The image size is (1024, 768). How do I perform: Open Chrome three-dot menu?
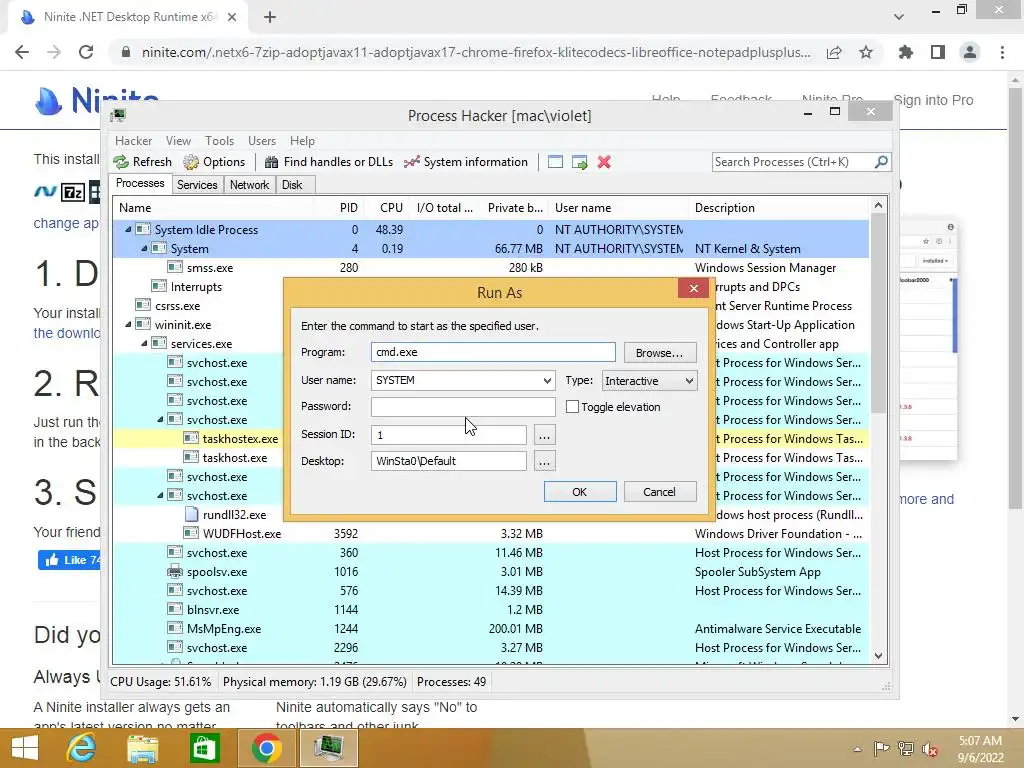pyautogui.click(x=1002, y=52)
